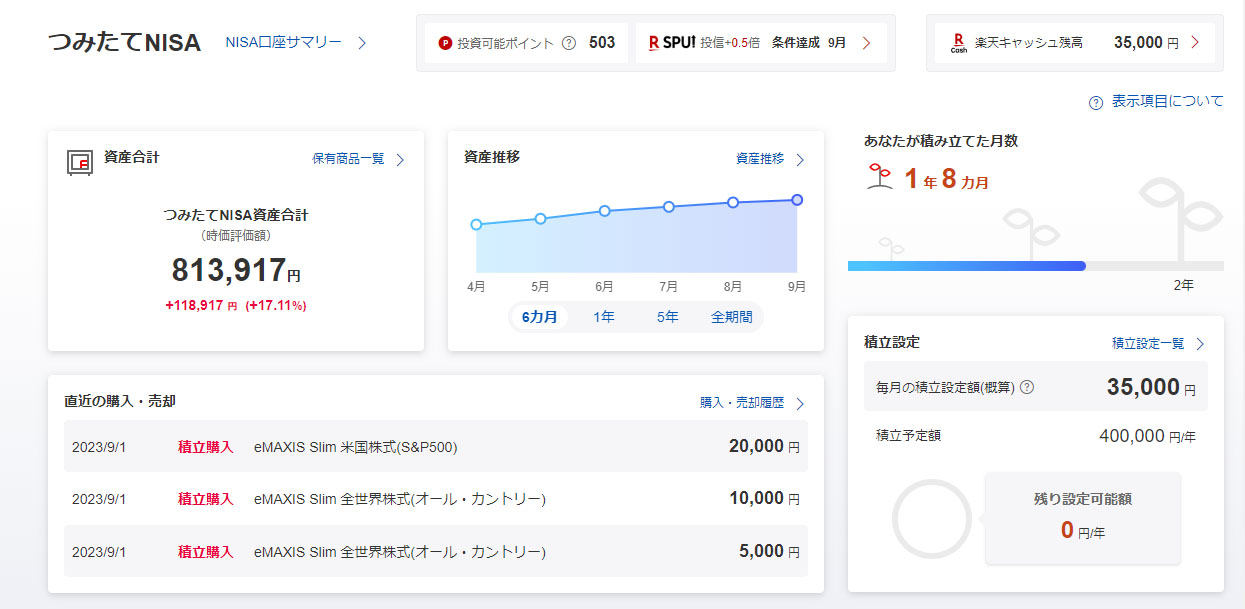Image resolution: width=1245 pixels, height=609 pixels.
Task: Click the blue accumulation months progress bar
Action: pyautogui.click(x=966, y=266)
